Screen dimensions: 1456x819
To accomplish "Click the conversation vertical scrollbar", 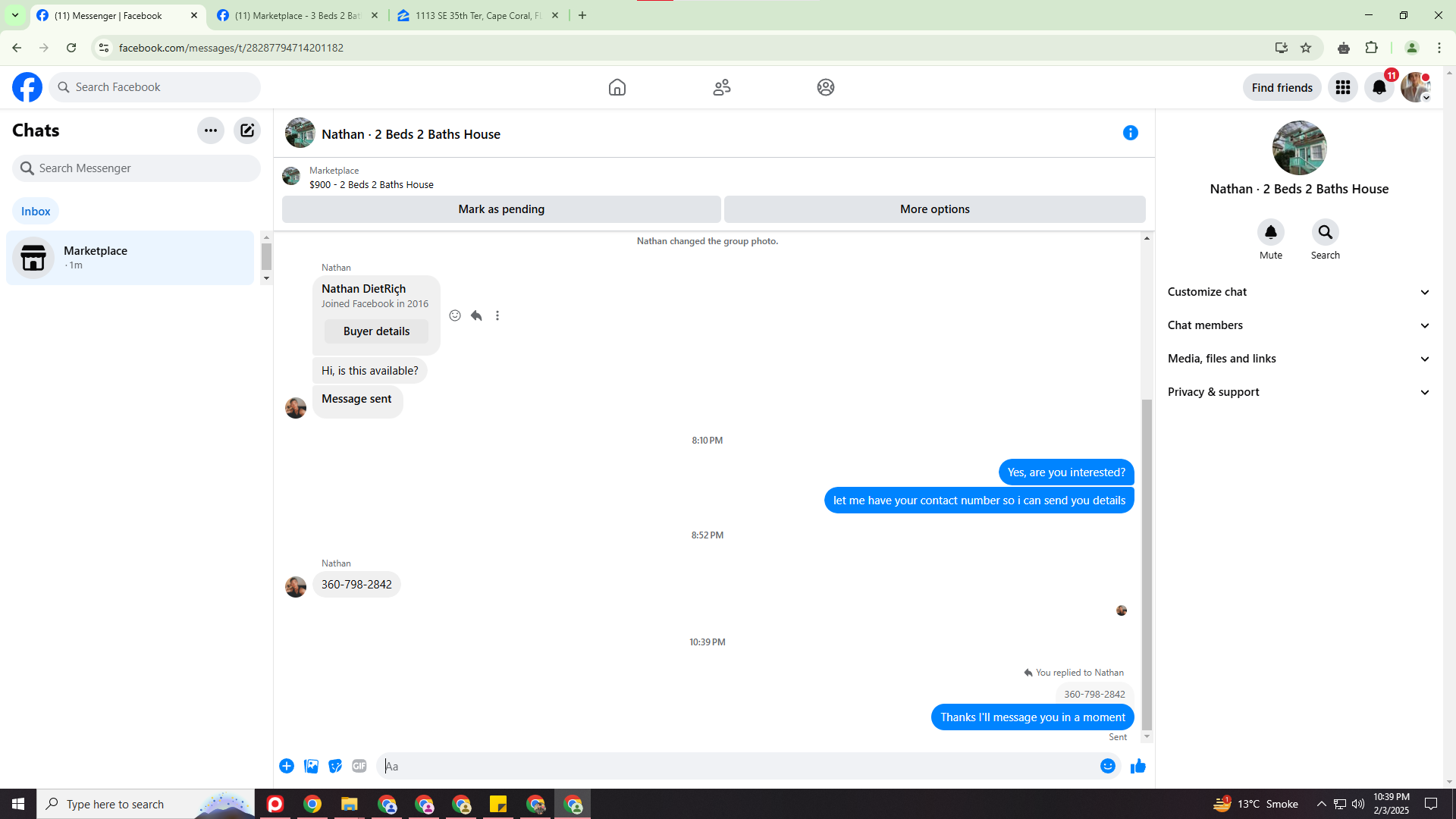I will [x=1147, y=564].
